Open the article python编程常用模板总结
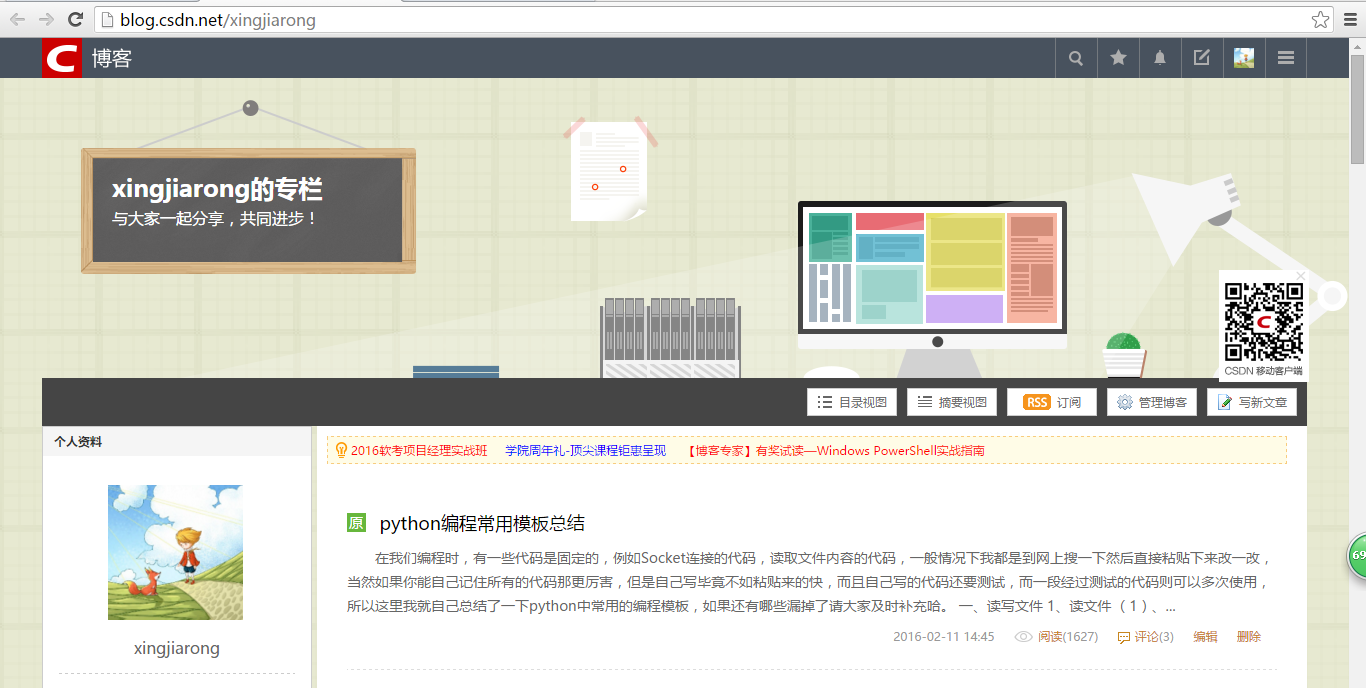The width and height of the screenshot is (1366, 688). [482, 522]
